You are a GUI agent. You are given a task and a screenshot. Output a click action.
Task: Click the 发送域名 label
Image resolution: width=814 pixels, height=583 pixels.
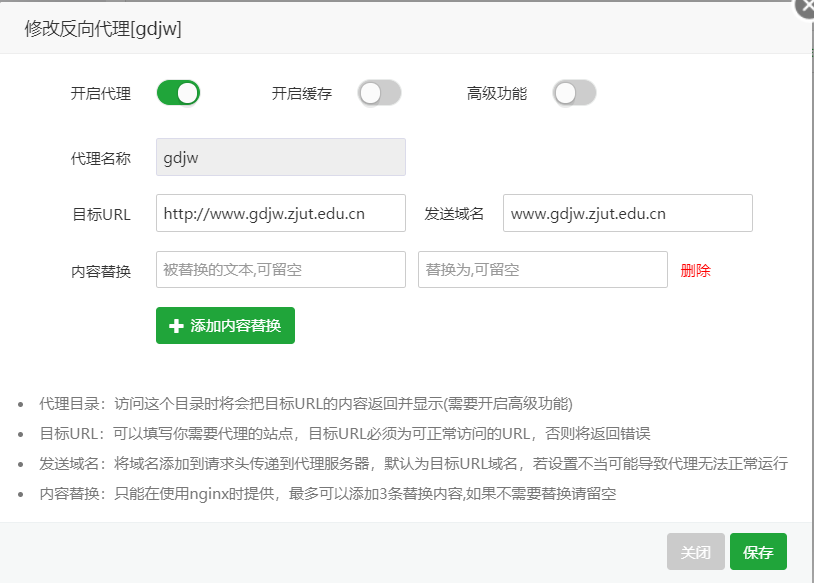click(454, 213)
